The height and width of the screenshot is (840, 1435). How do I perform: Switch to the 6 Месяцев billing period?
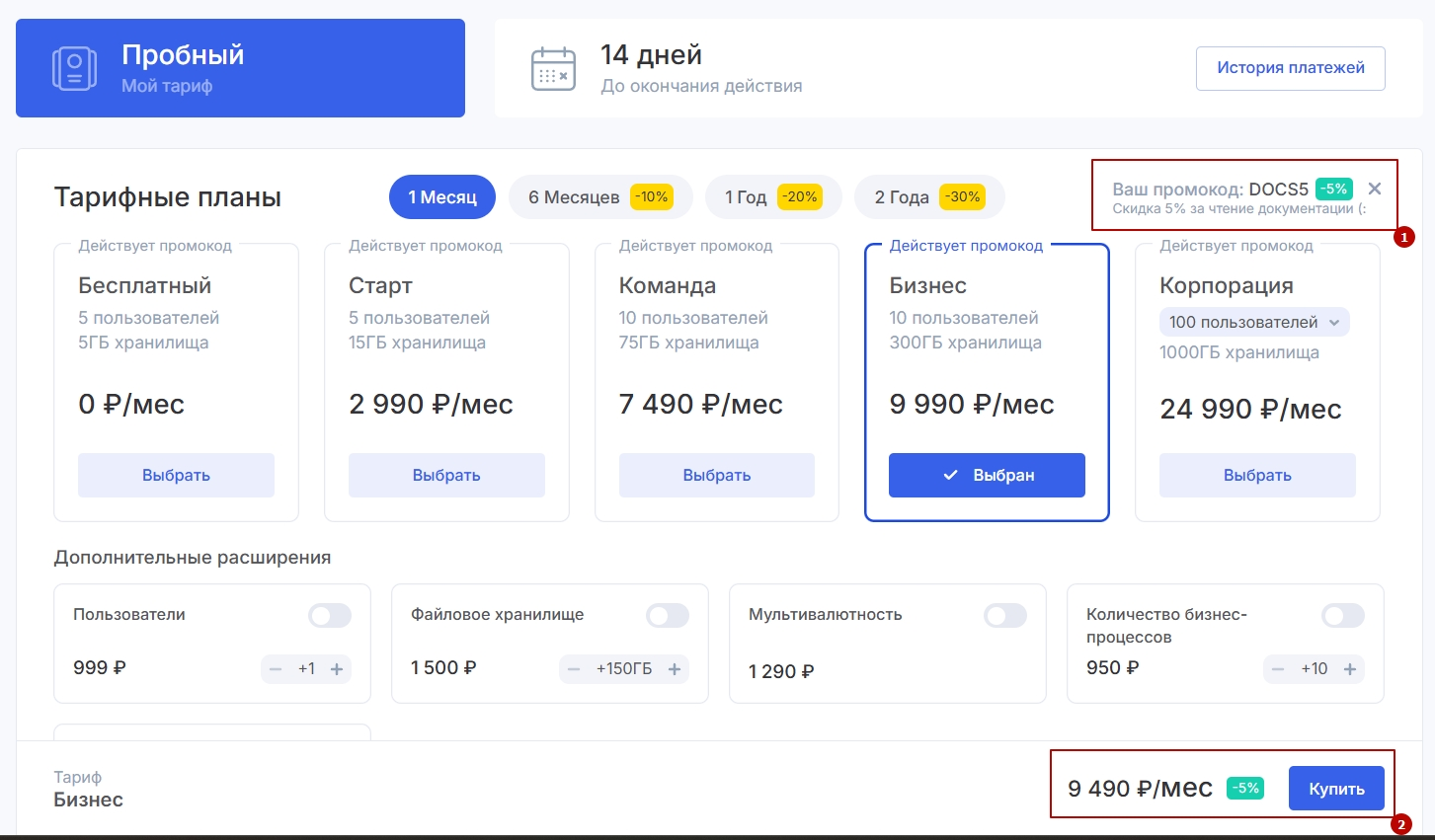[x=599, y=197]
